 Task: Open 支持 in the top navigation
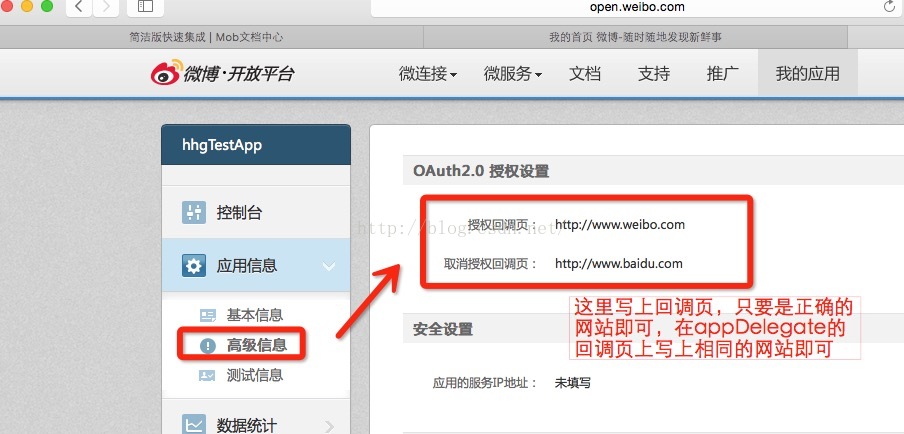click(654, 74)
